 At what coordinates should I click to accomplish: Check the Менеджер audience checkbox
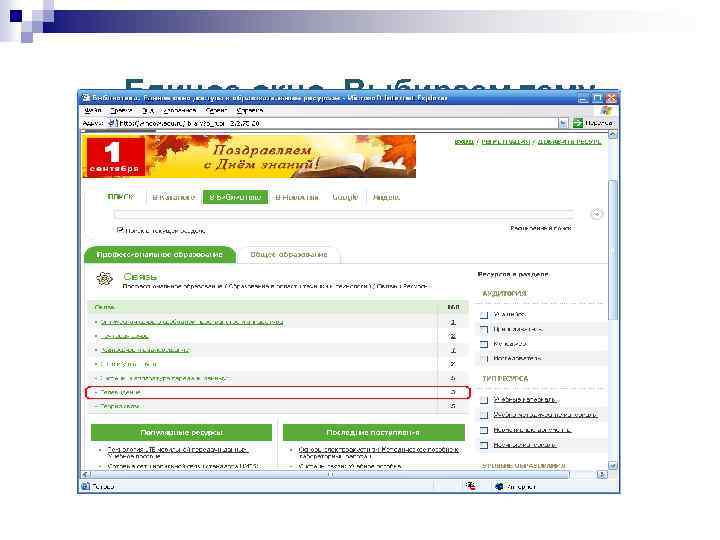pyautogui.click(x=484, y=344)
